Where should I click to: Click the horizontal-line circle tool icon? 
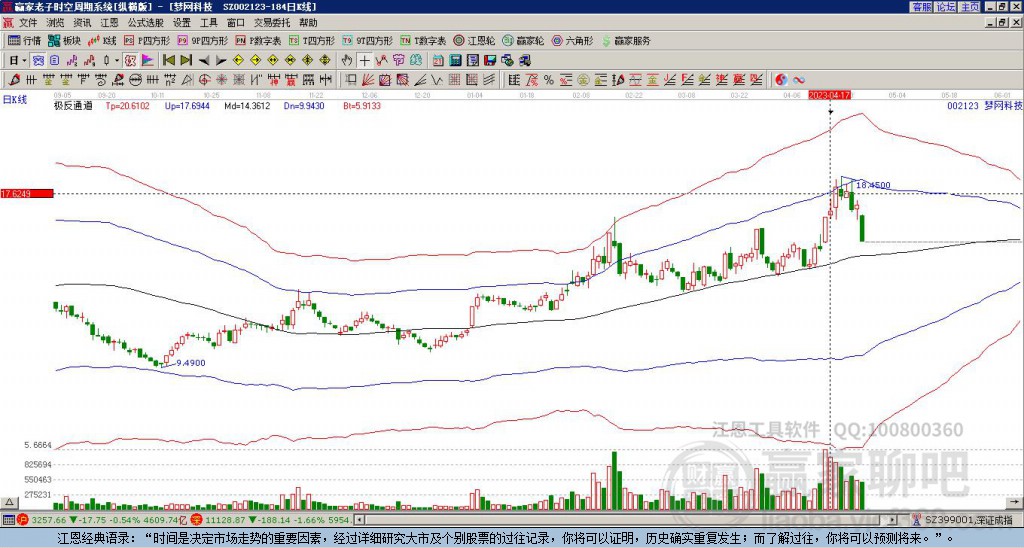[135, 80]
